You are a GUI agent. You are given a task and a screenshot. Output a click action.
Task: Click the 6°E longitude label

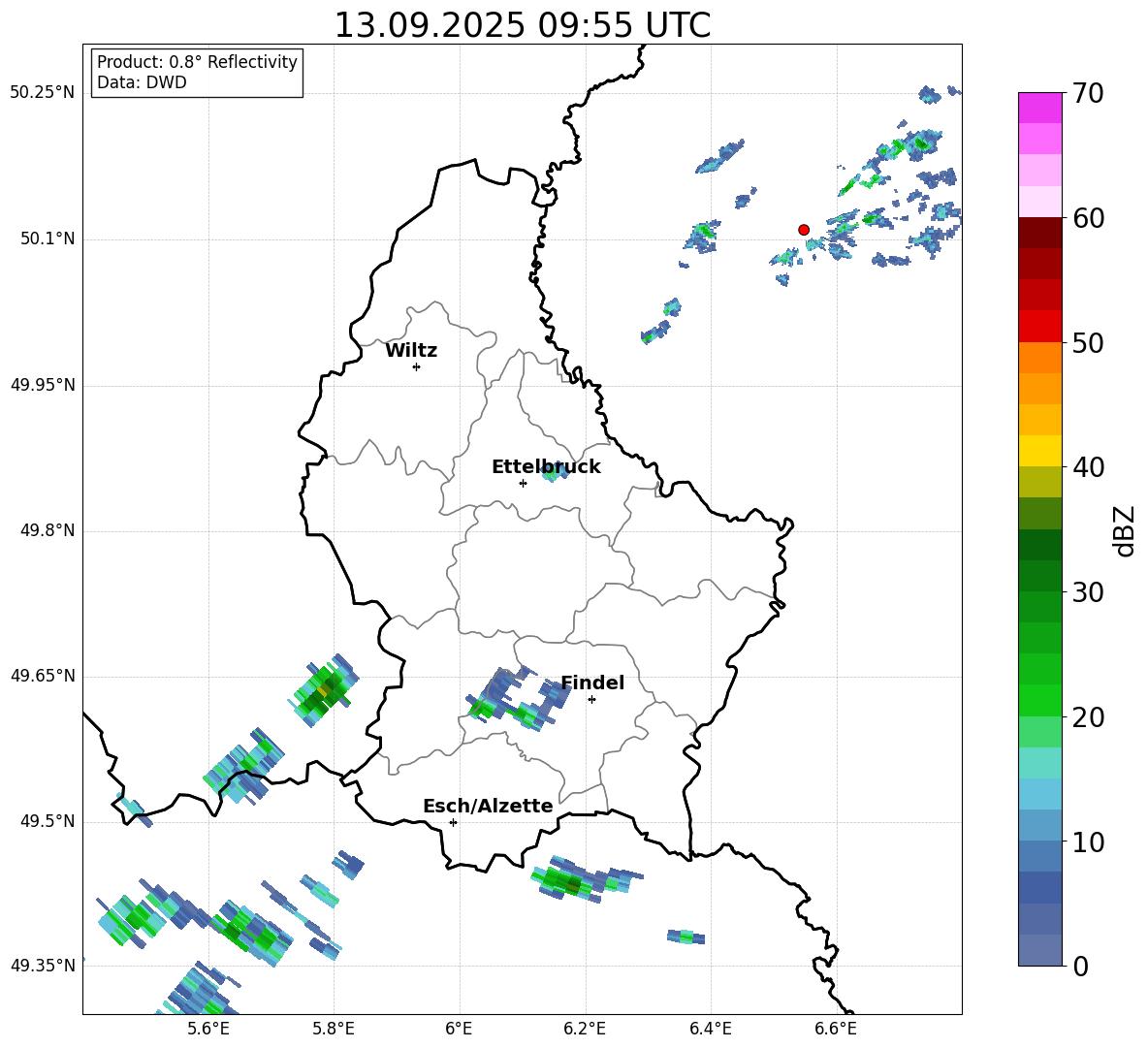pyautogui.click(x=459, y=1029)
